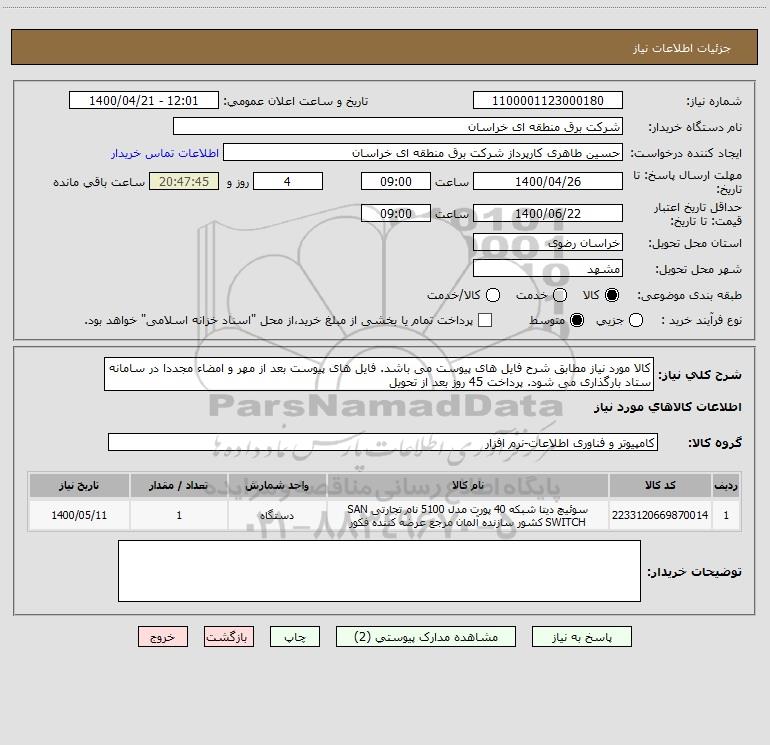The height and width of the screenshot is (745, 770).
Task: Click section heading اطلاعات کالاهای مورد نیاز
Action: 668,407
